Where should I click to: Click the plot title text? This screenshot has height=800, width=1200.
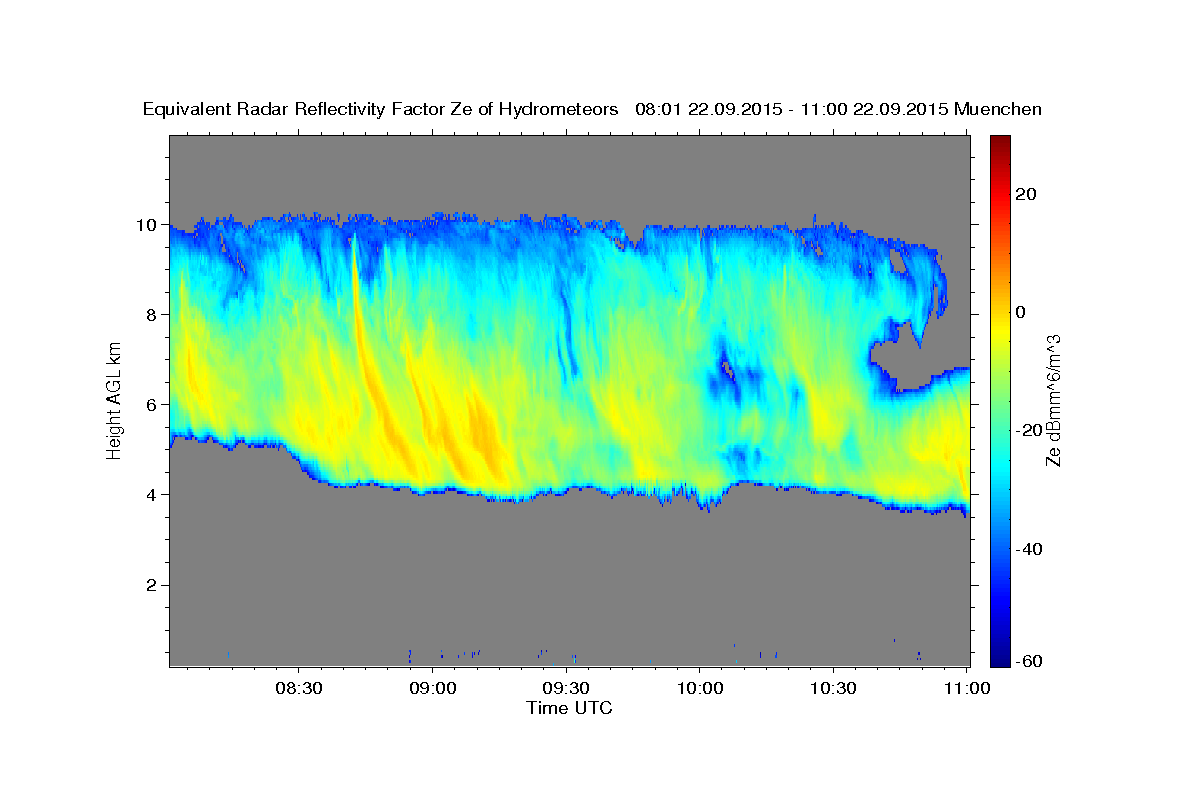pyautogui.click(x=592, y=110)
